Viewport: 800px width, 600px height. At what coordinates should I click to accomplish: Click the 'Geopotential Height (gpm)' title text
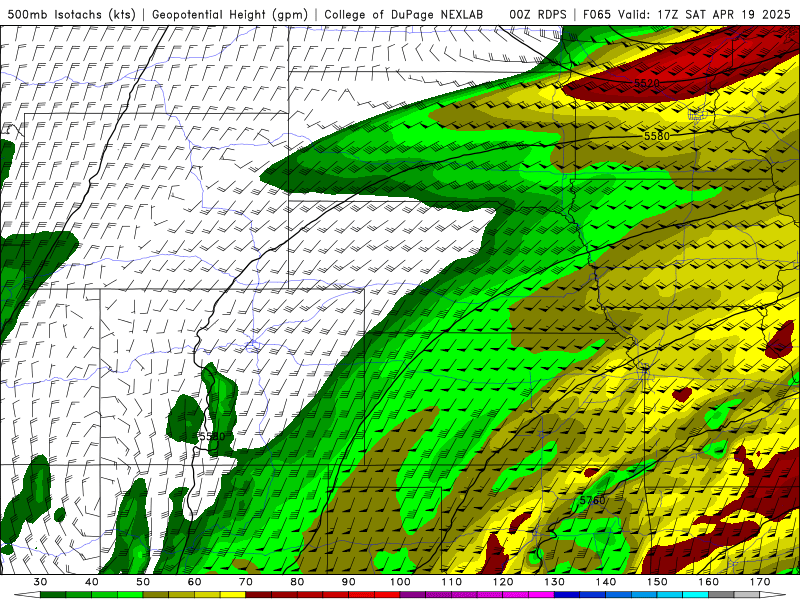coord(230,14)
